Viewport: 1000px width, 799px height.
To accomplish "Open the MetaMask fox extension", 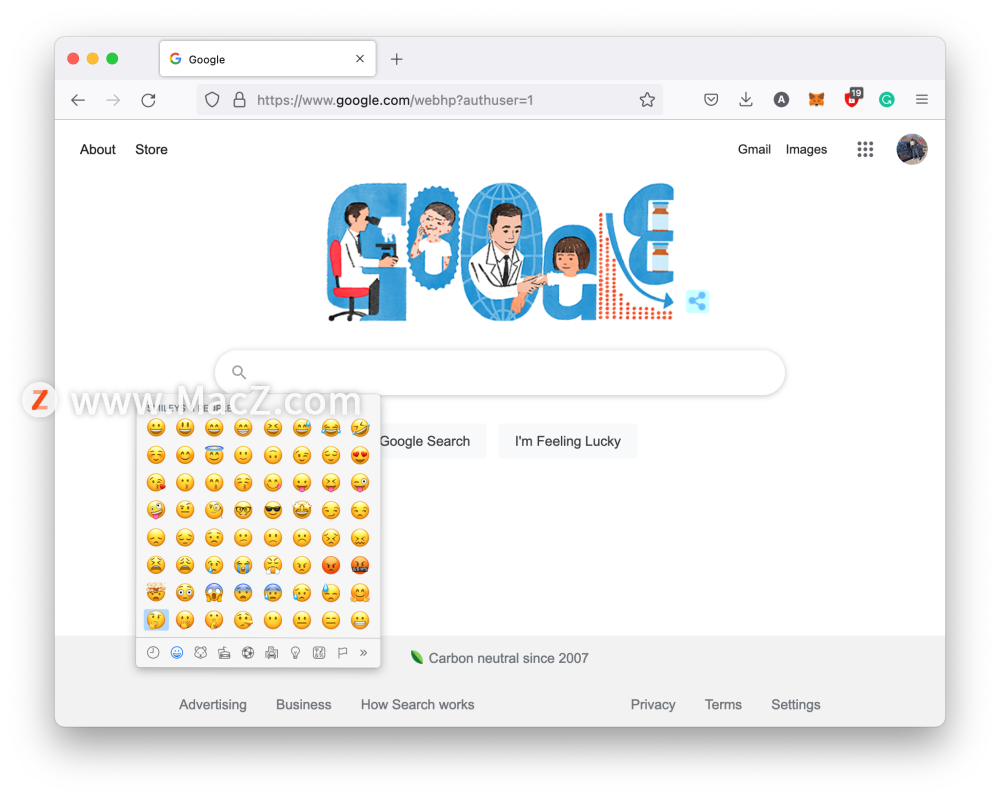I will coord(816,99).
